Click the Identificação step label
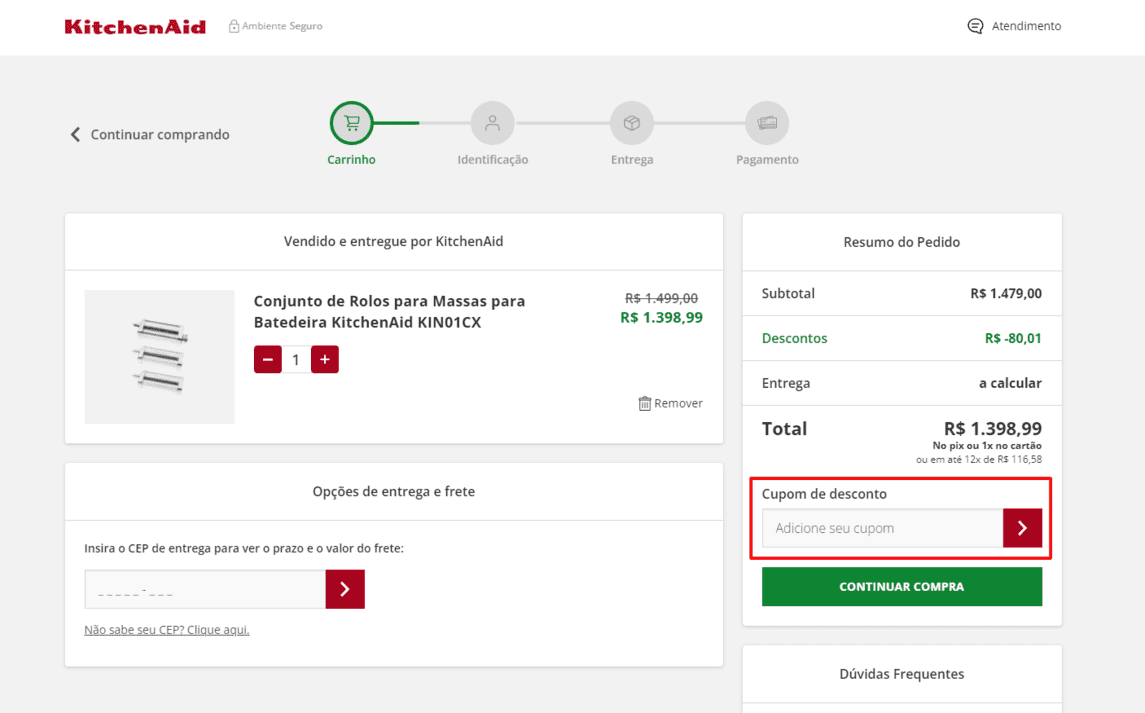Screen dimensions: 1145x713 [493, 159]
